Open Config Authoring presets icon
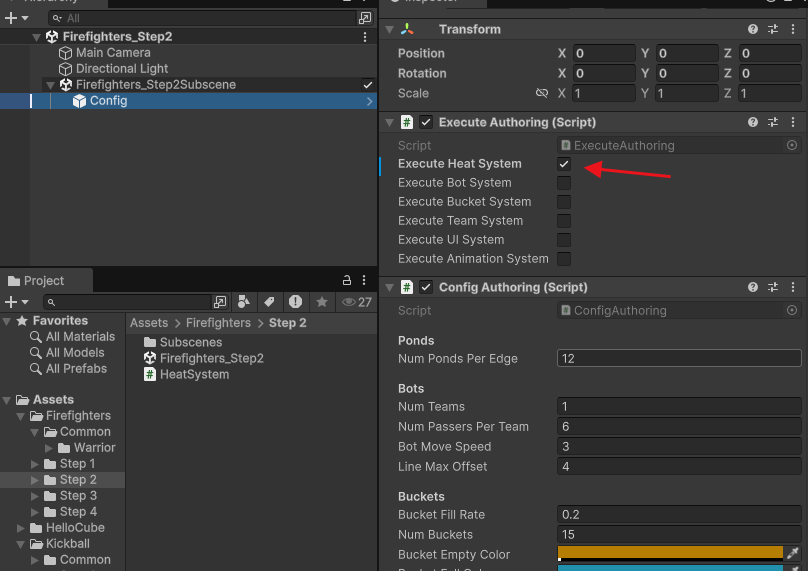This screenshot has width=808, height=571. coord(773,287)
